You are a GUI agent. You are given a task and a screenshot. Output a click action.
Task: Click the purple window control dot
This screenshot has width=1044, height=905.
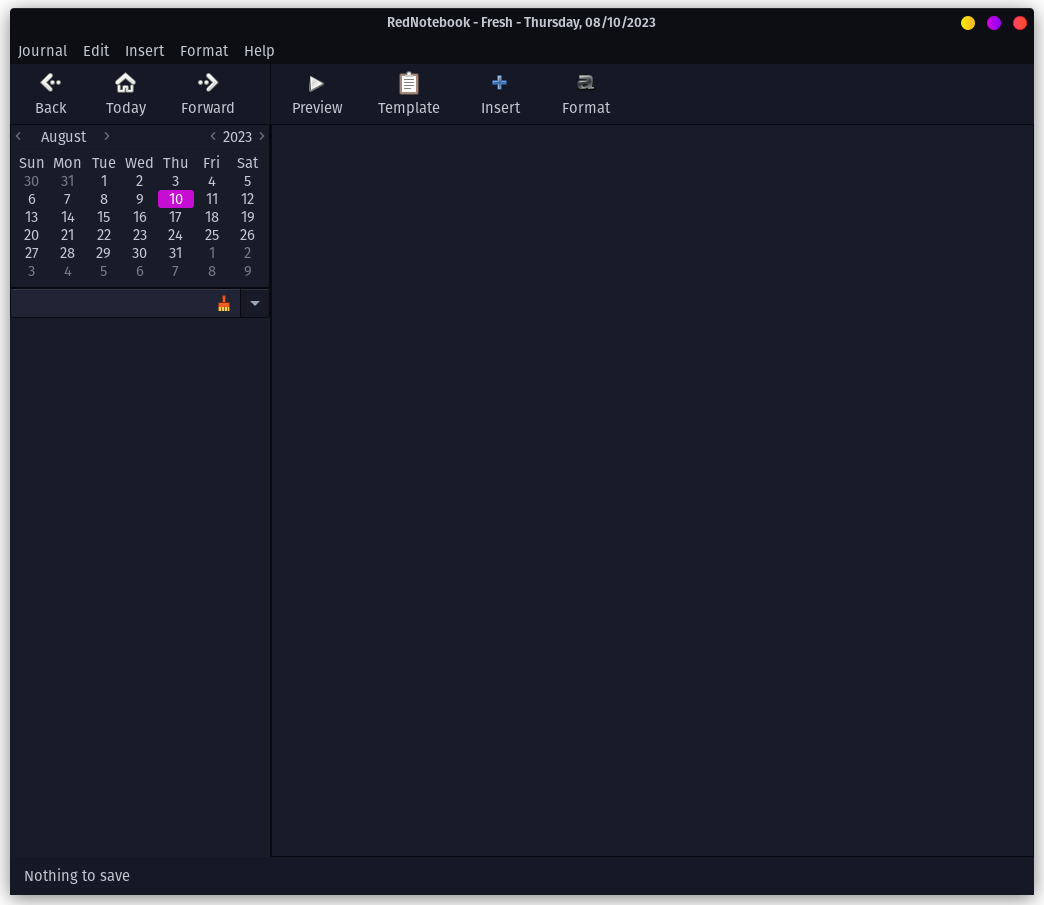point(994,22)
